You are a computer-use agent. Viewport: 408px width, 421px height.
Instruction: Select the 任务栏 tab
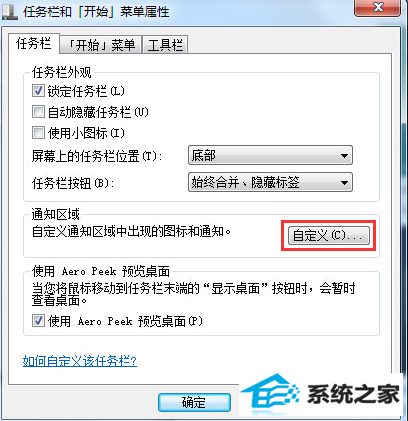pos(34,43)
